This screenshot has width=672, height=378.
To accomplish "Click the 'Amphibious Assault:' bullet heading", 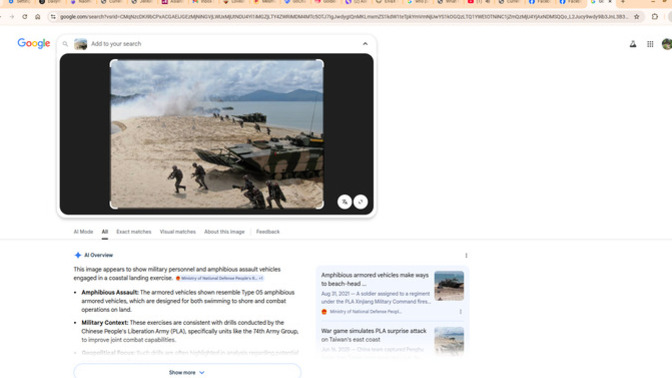I will click(x=110, y=292).
